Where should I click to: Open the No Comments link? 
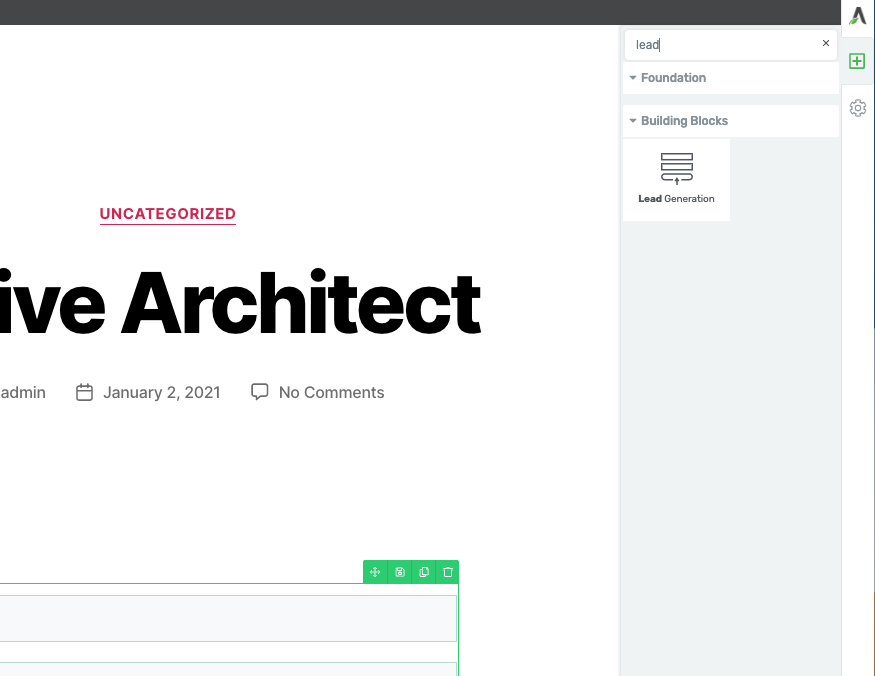331,393
